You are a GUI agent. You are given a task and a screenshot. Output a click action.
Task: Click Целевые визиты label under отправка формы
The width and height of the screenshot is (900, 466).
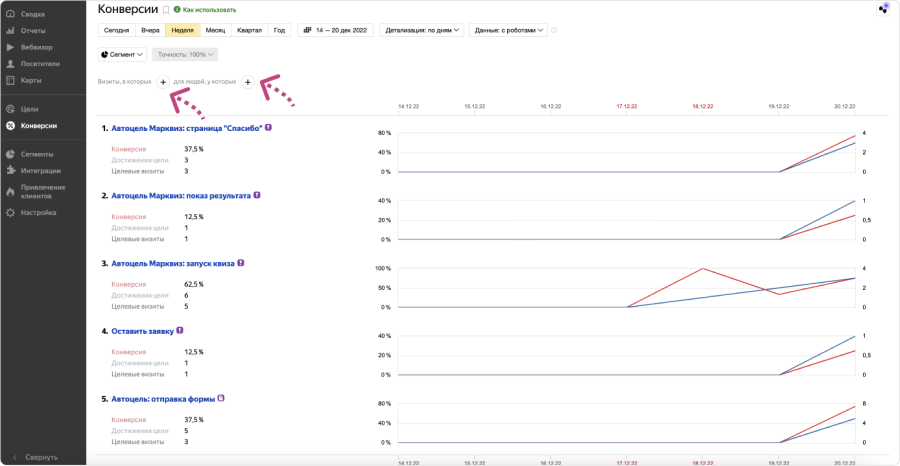[x=138, y=442]
